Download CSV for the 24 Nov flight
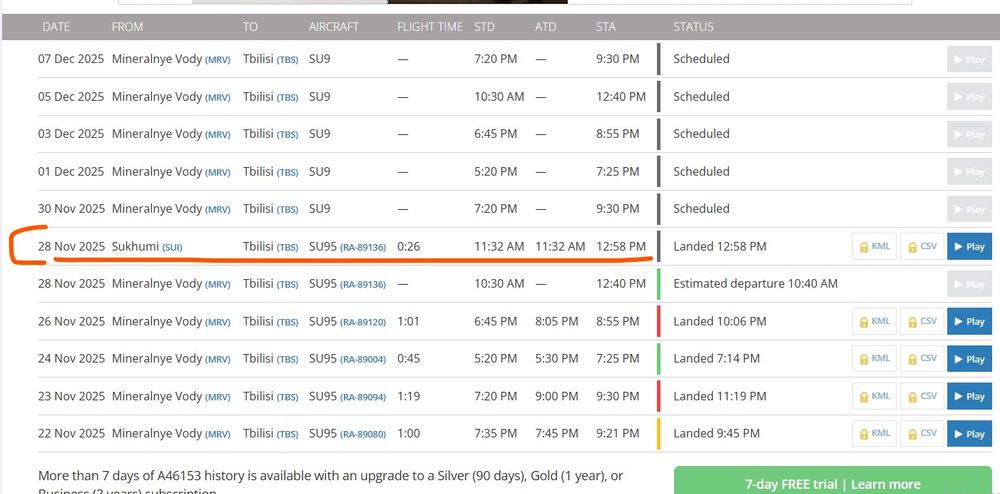Image resolution: width=1000 pixels, height=494 pixels. [x=922, y=359]
